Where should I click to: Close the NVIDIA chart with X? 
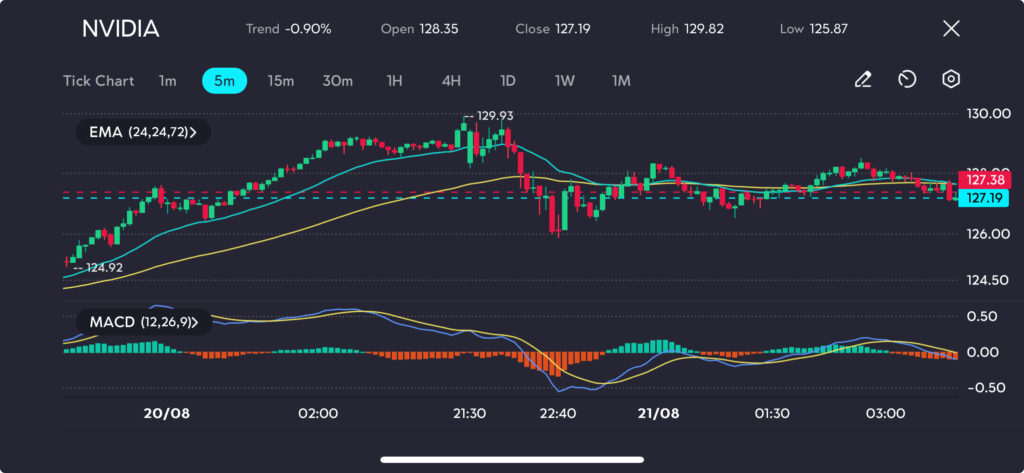(x=951, y=29)
